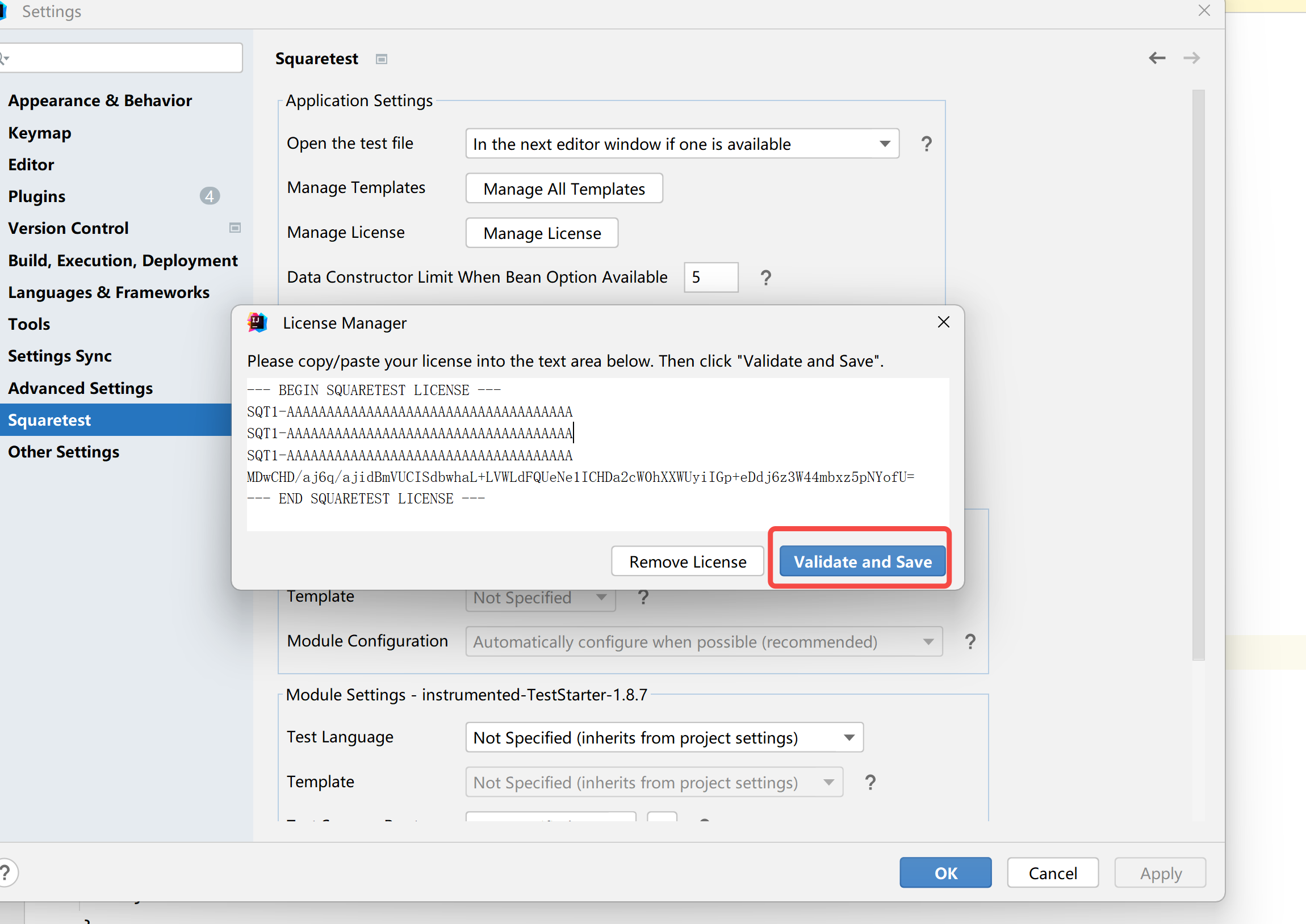Select Editor in settings sidebar
This screenshot has height=924, width=1306.
(x=31, y=165)
